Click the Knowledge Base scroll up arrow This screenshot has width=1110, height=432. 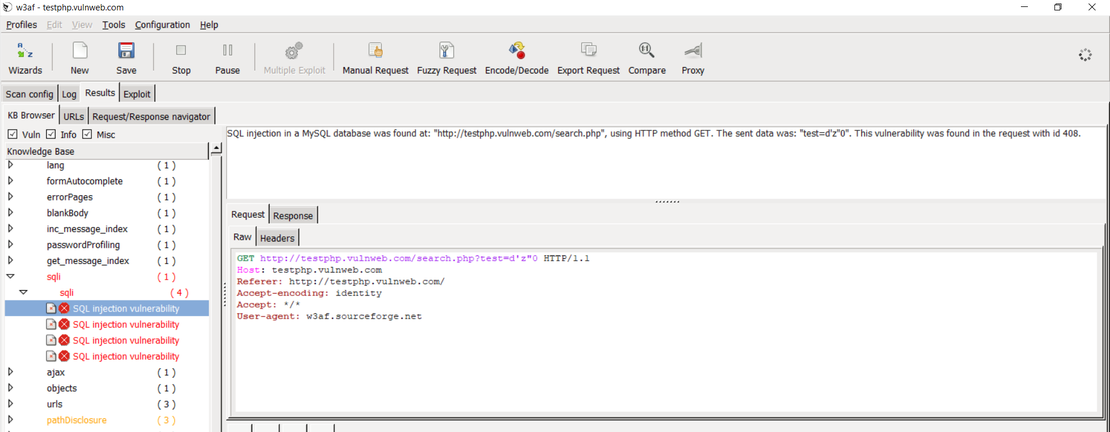click(215, 150)
